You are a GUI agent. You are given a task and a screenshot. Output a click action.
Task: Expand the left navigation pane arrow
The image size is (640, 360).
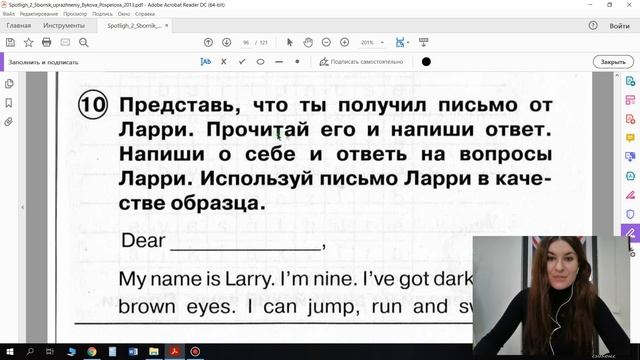22,207
